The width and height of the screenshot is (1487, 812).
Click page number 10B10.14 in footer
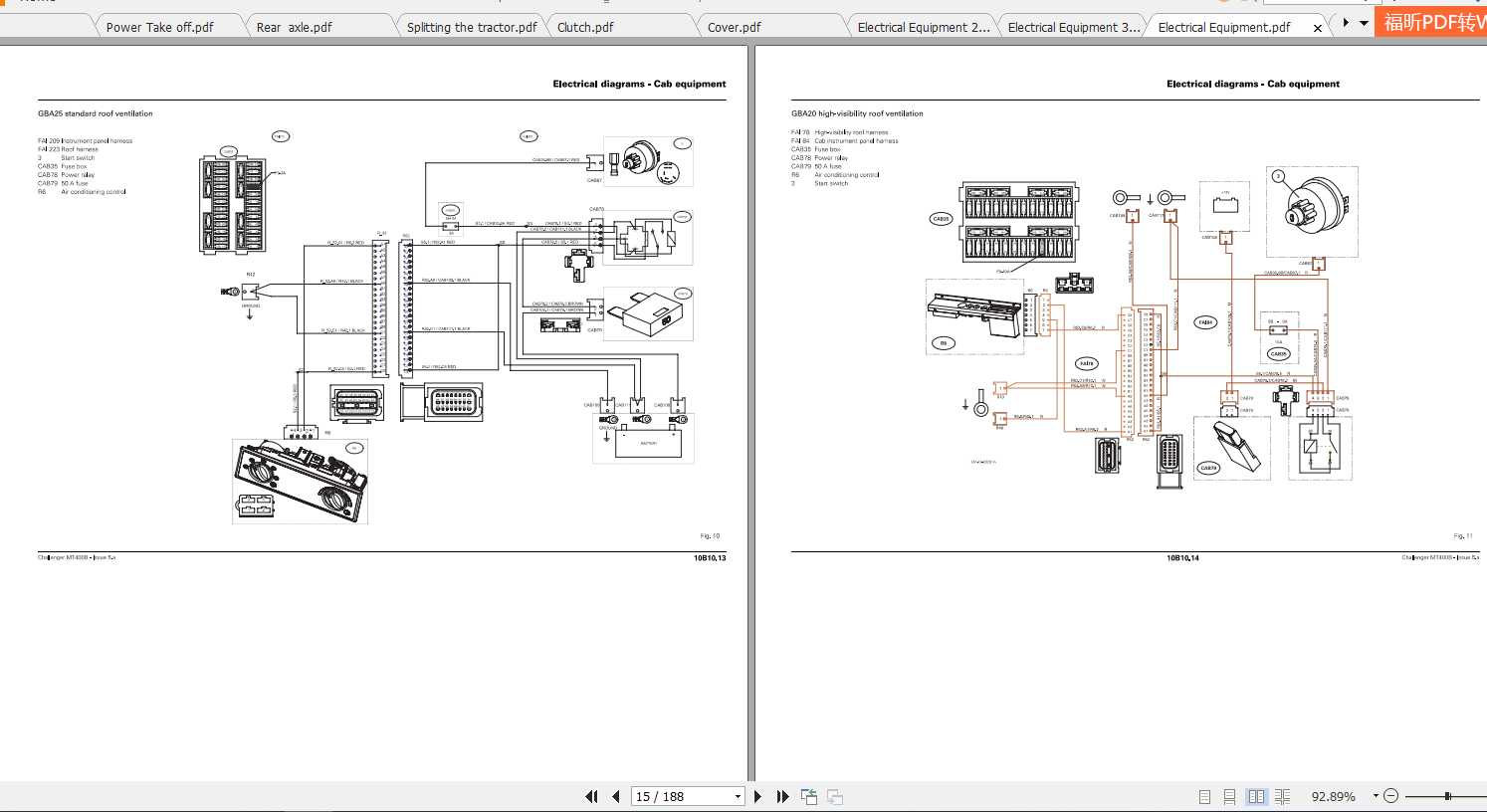coord(1182,558)
